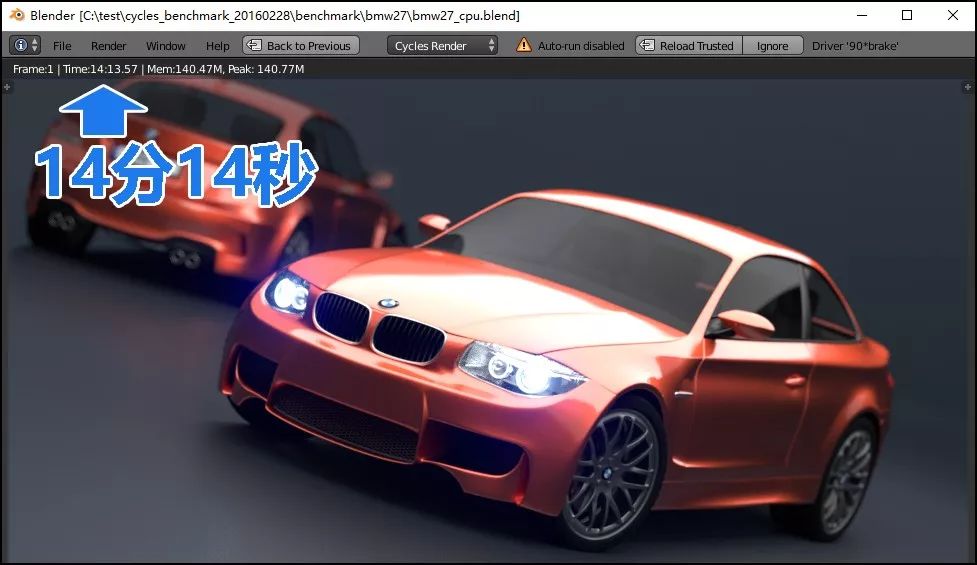Click the Mem:140.47M status text
The image size is (977, 565).
pyautogui.click(x=184, y=69)
